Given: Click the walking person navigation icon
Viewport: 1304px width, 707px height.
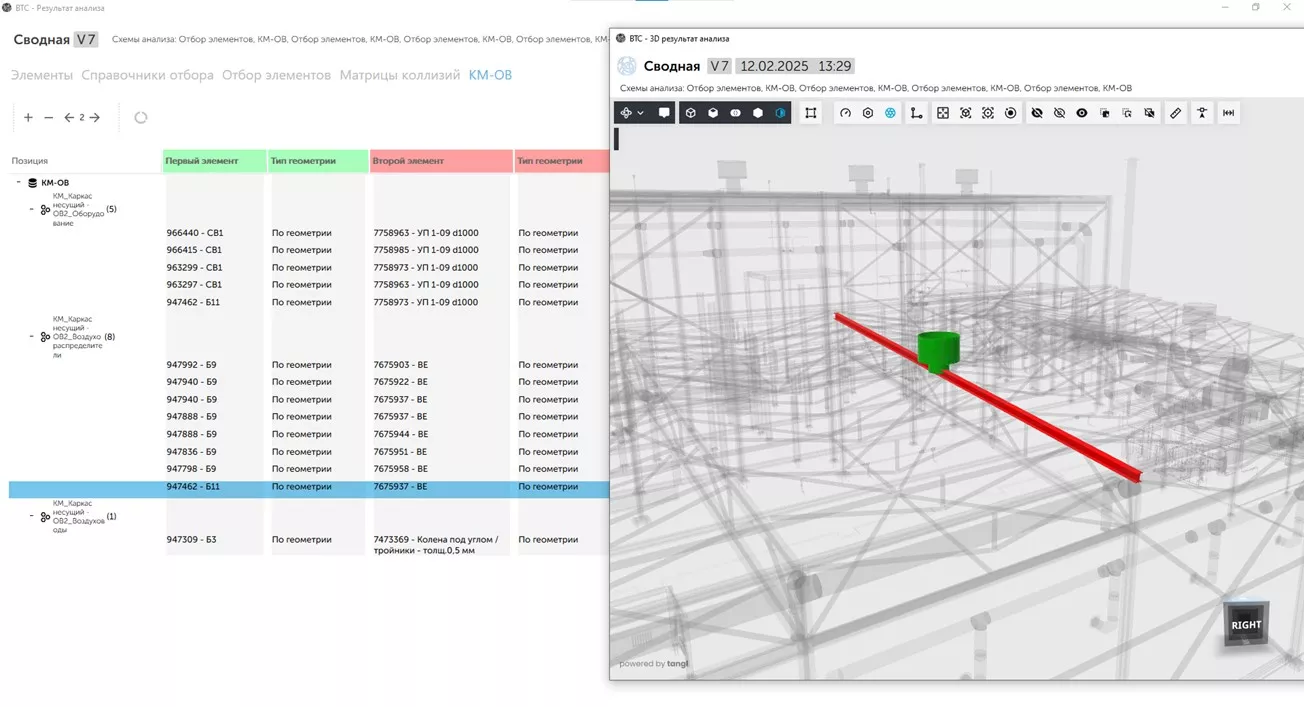Looking at the screenshot, I should [1202, 113].
